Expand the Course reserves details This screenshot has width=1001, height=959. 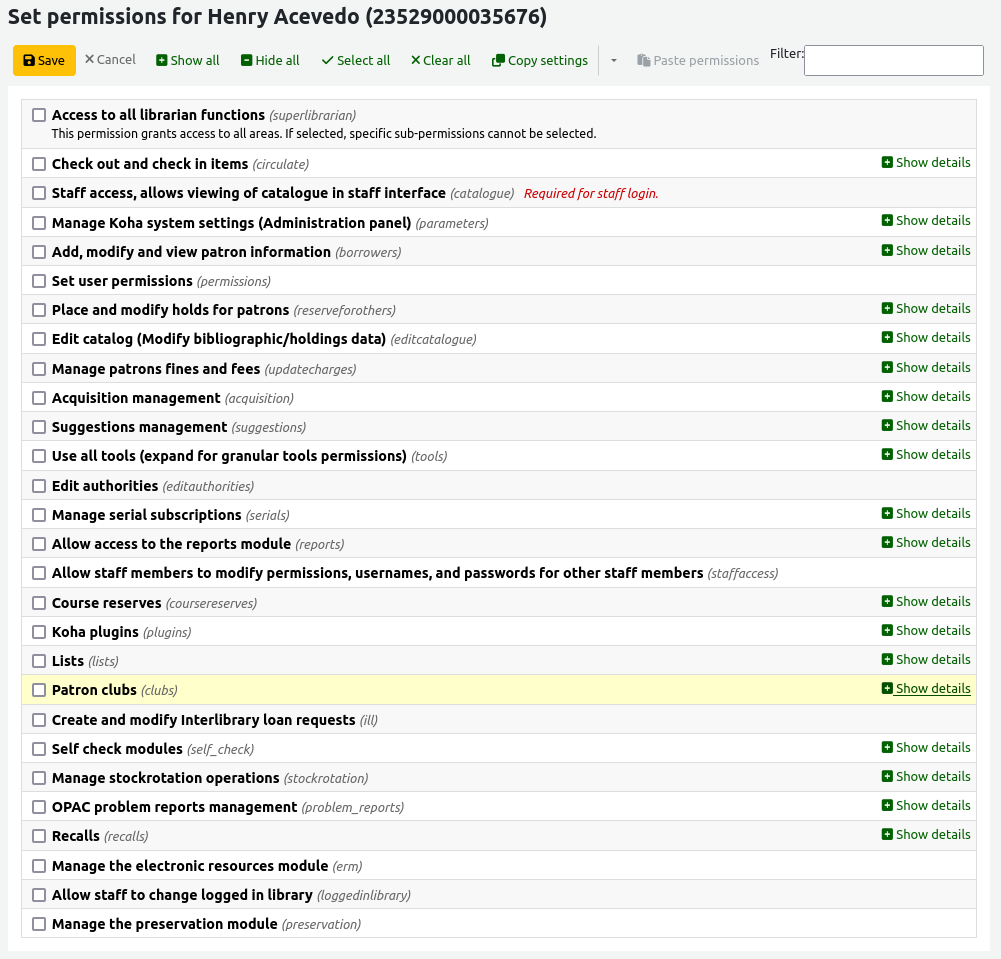tap(926, 601)
